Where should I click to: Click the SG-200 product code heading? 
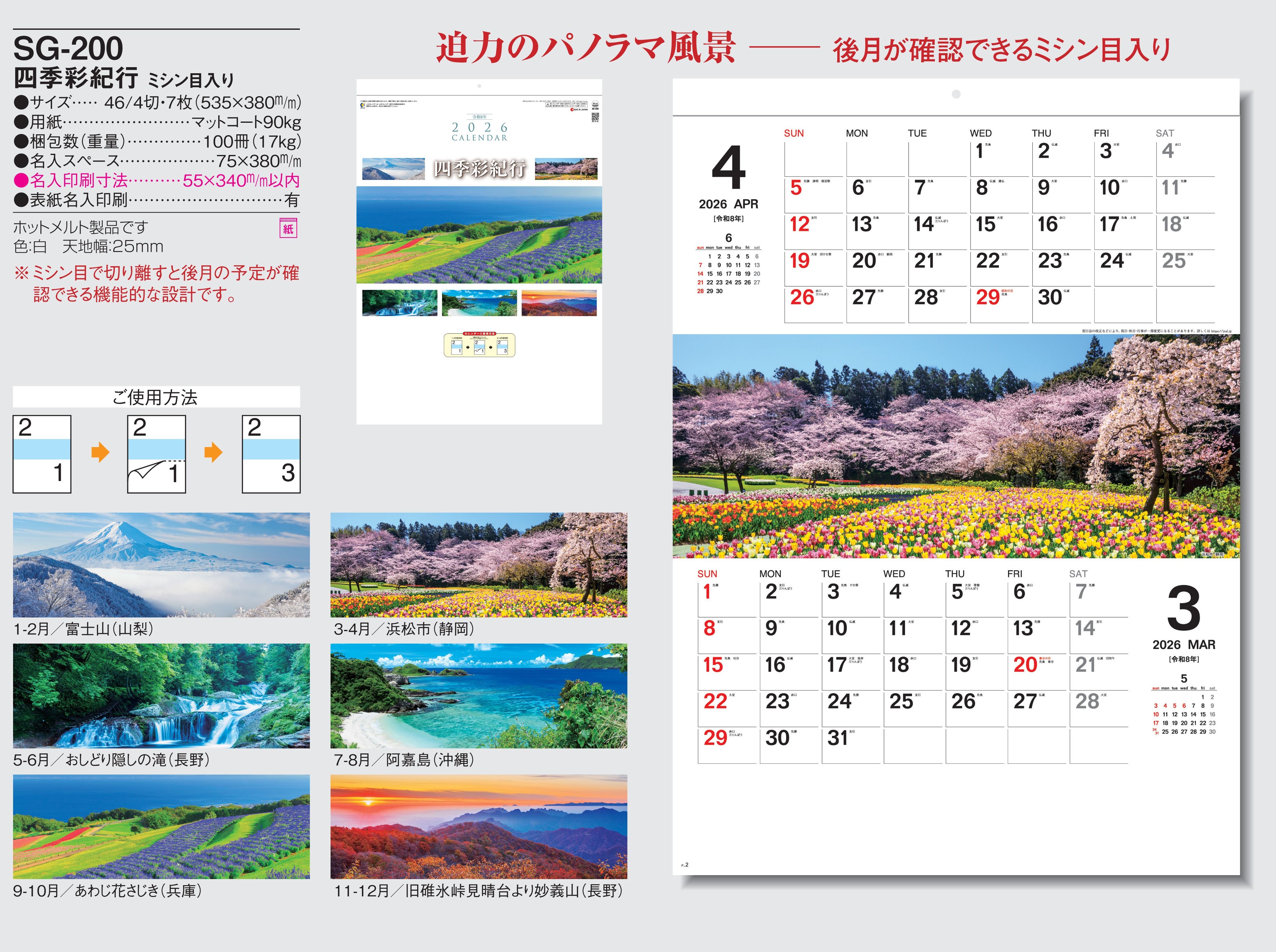point(68,48)
